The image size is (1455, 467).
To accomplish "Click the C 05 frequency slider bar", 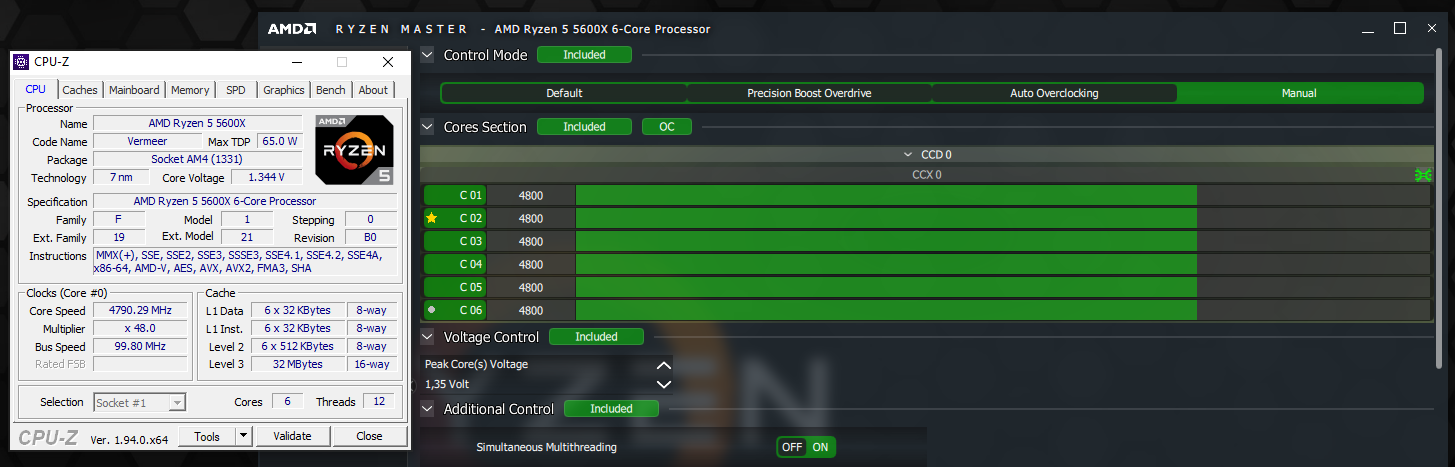I will pyautogui.click(x=1003, y=287).
